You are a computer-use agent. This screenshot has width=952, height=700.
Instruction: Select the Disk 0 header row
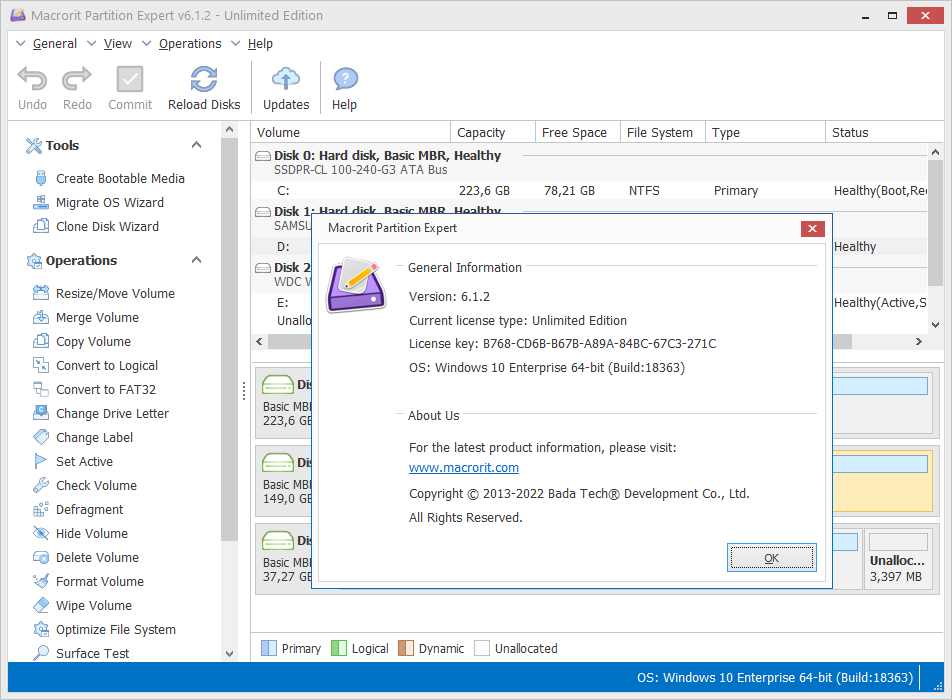click(x=589, y=162)
